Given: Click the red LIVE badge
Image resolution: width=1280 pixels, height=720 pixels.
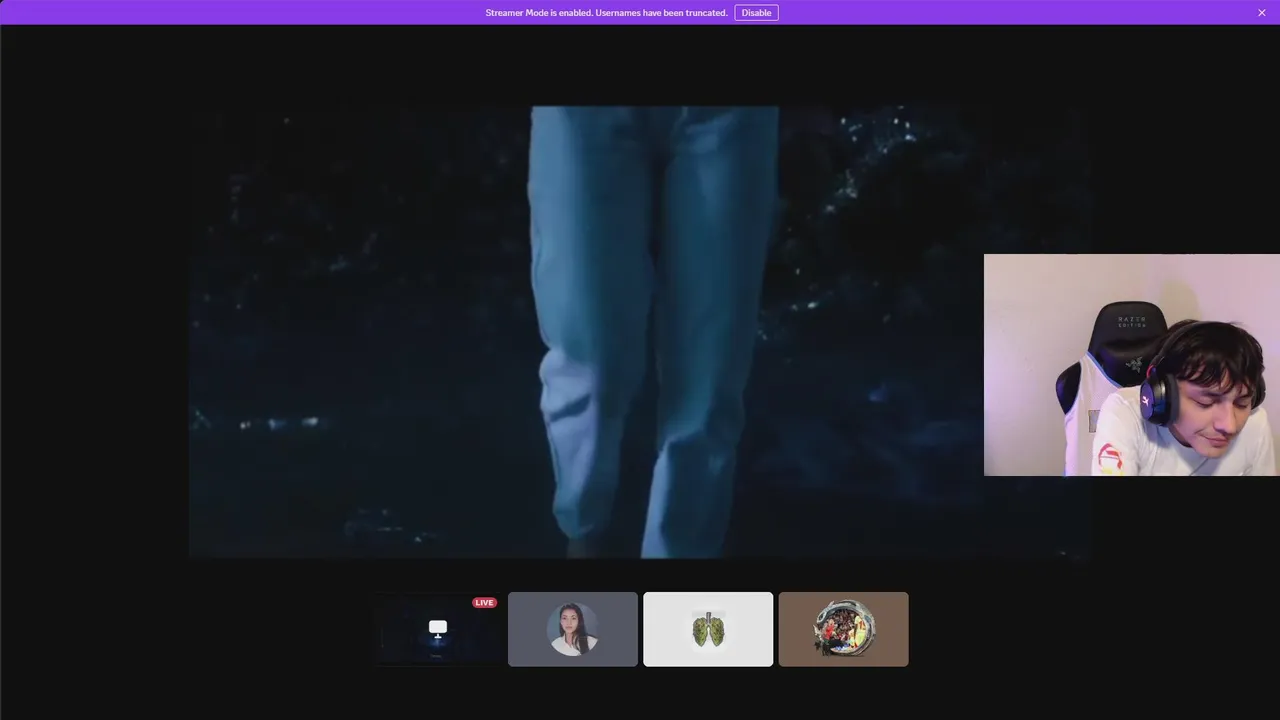Looking at the screenshot, I should pos(485,603).
